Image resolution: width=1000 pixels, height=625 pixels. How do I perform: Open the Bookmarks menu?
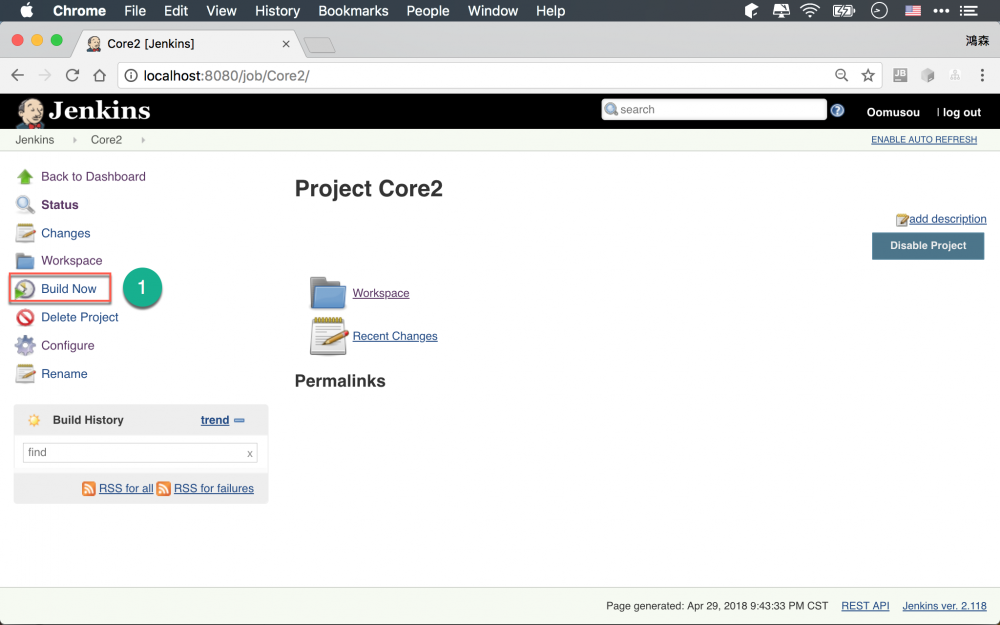point(352,11)
